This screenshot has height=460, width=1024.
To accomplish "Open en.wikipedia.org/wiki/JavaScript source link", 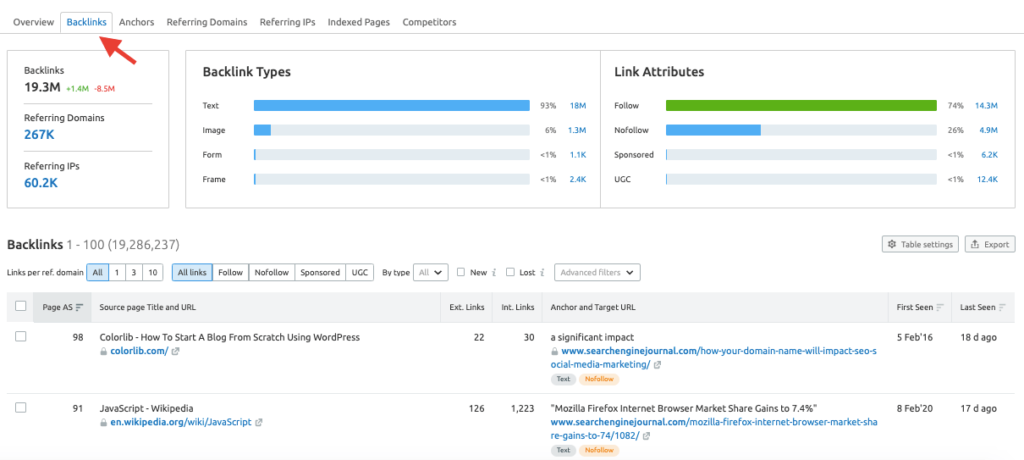I will [x=180, y=422].
